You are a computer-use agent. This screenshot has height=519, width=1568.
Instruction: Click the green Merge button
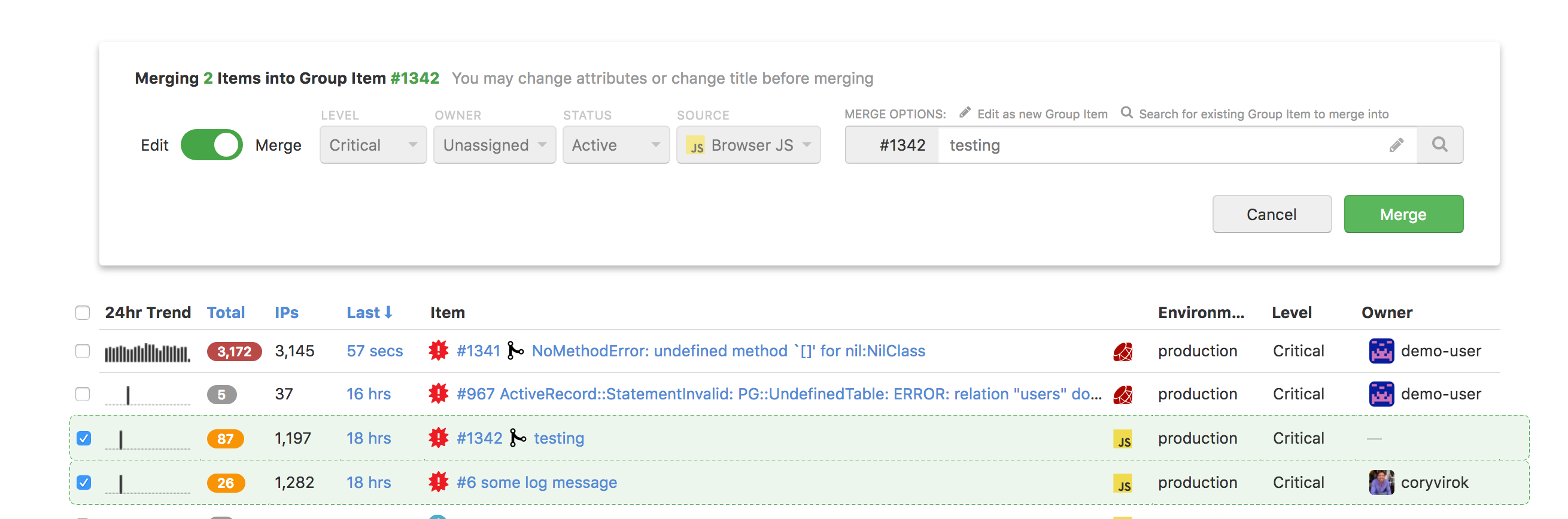pyautogui.click(x=1403, y=214)
